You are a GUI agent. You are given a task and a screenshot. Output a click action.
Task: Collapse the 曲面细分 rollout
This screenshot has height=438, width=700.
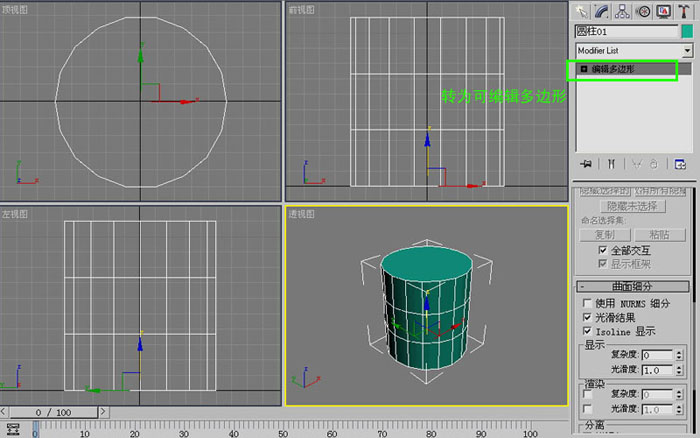coord(633,286)
